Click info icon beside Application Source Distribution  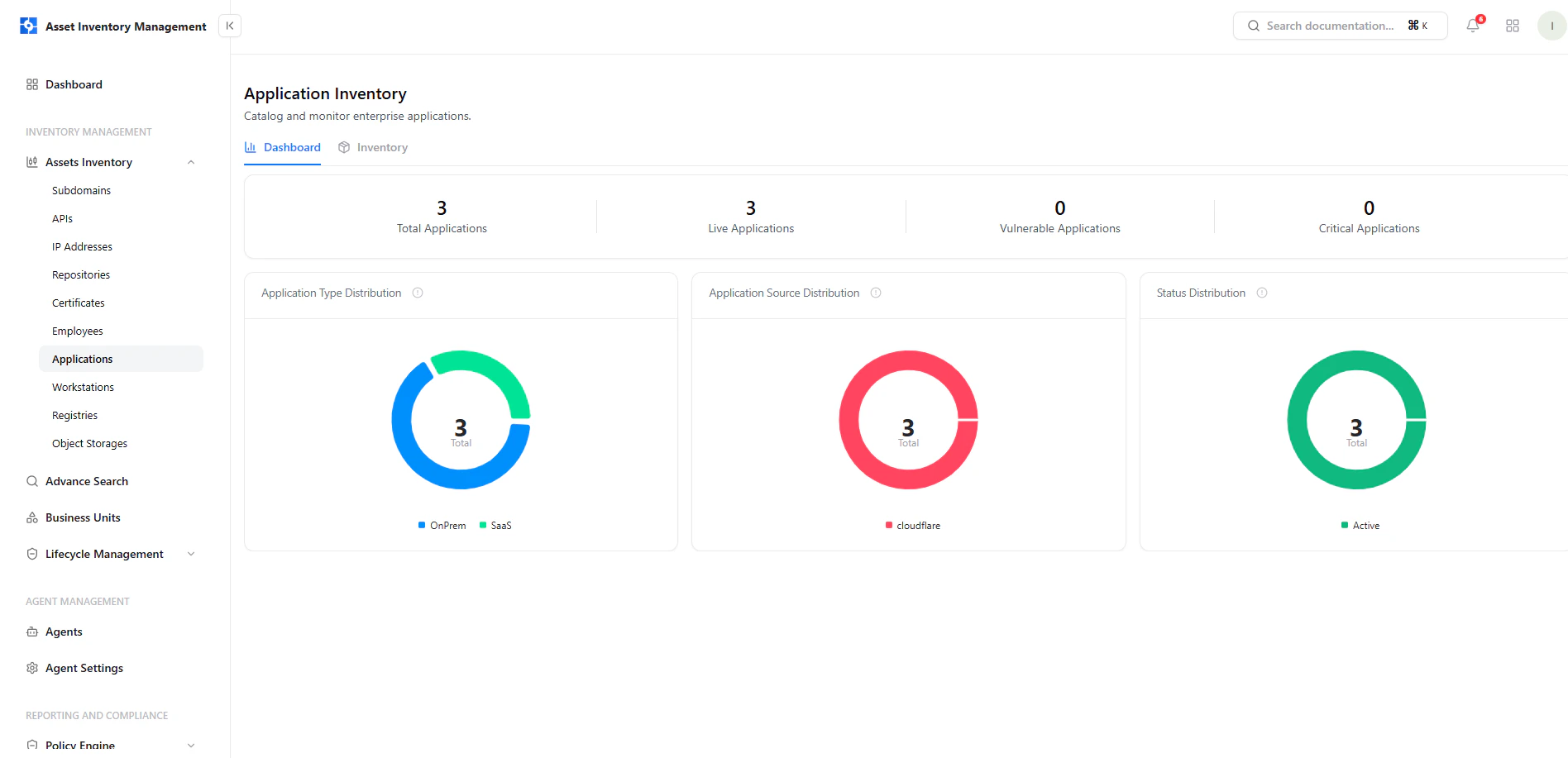coord(876,293)
